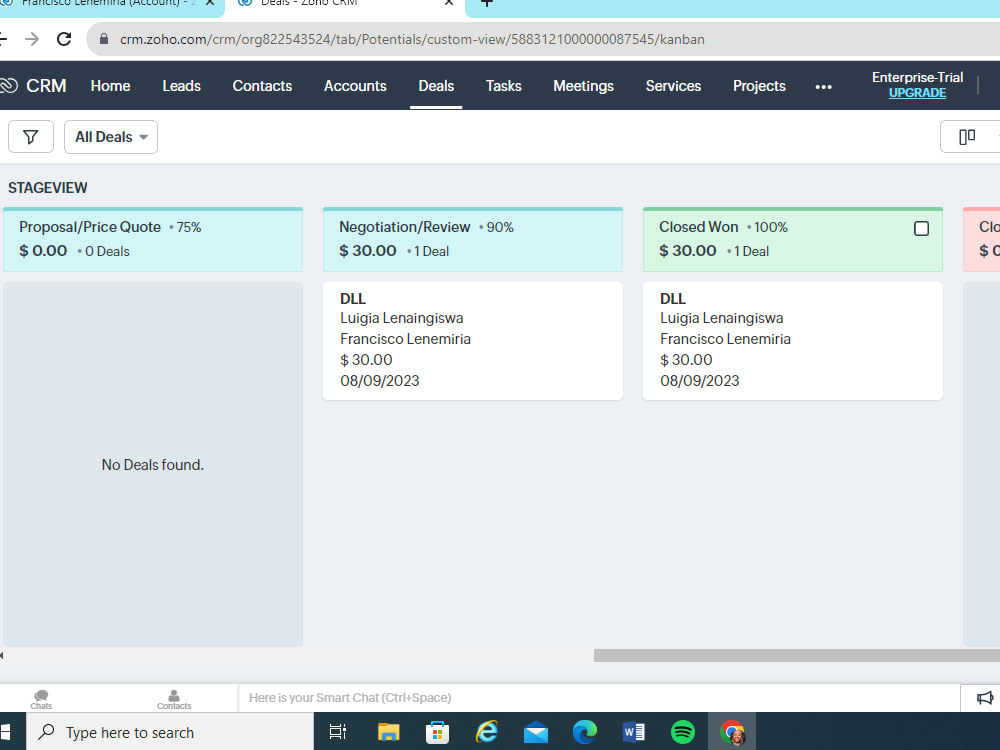Click the Enterprise-Trial label

click(x=917, y=77)
